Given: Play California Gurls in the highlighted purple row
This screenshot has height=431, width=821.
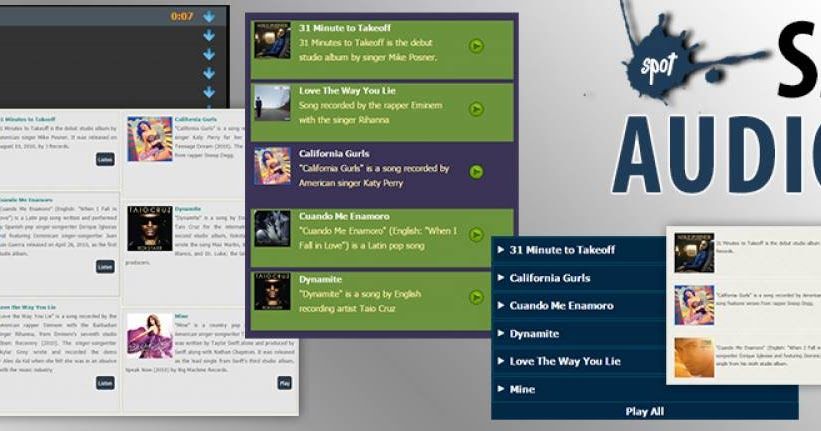Looking at the screenshot, I should coord(476,172).
